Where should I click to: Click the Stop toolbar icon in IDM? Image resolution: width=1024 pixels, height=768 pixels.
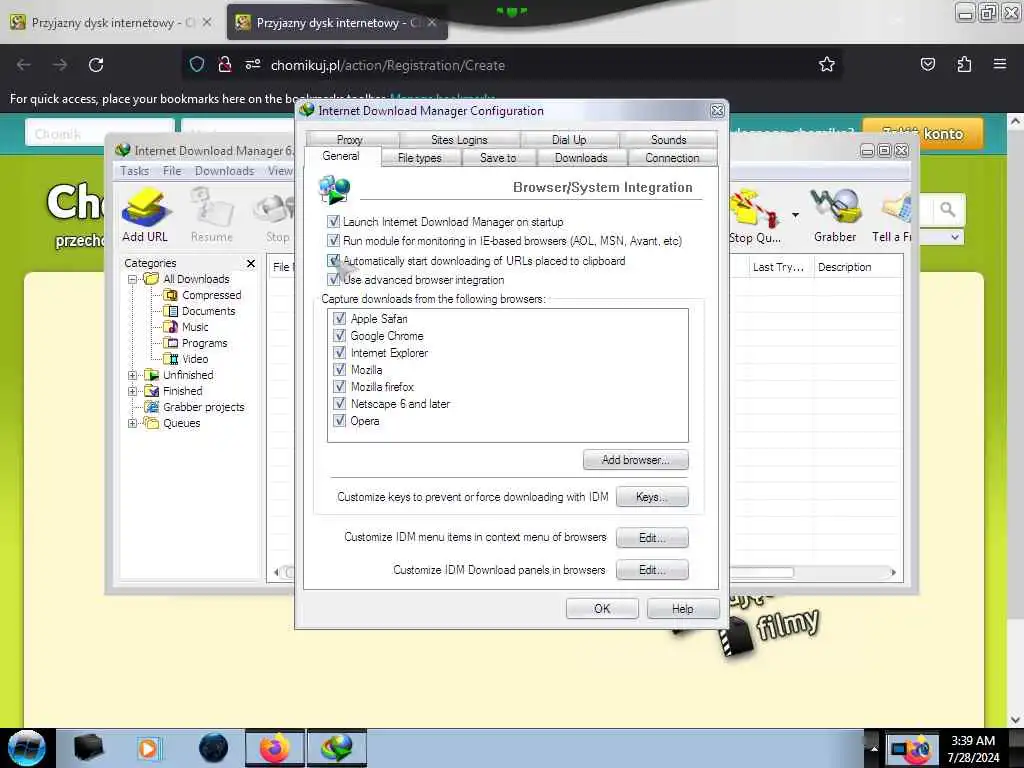278,216
